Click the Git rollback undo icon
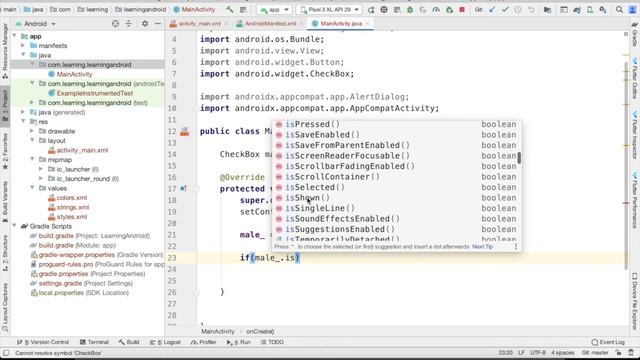Viewport: 640px width, 360px height. pyautogui.click(x=531, y=9)
